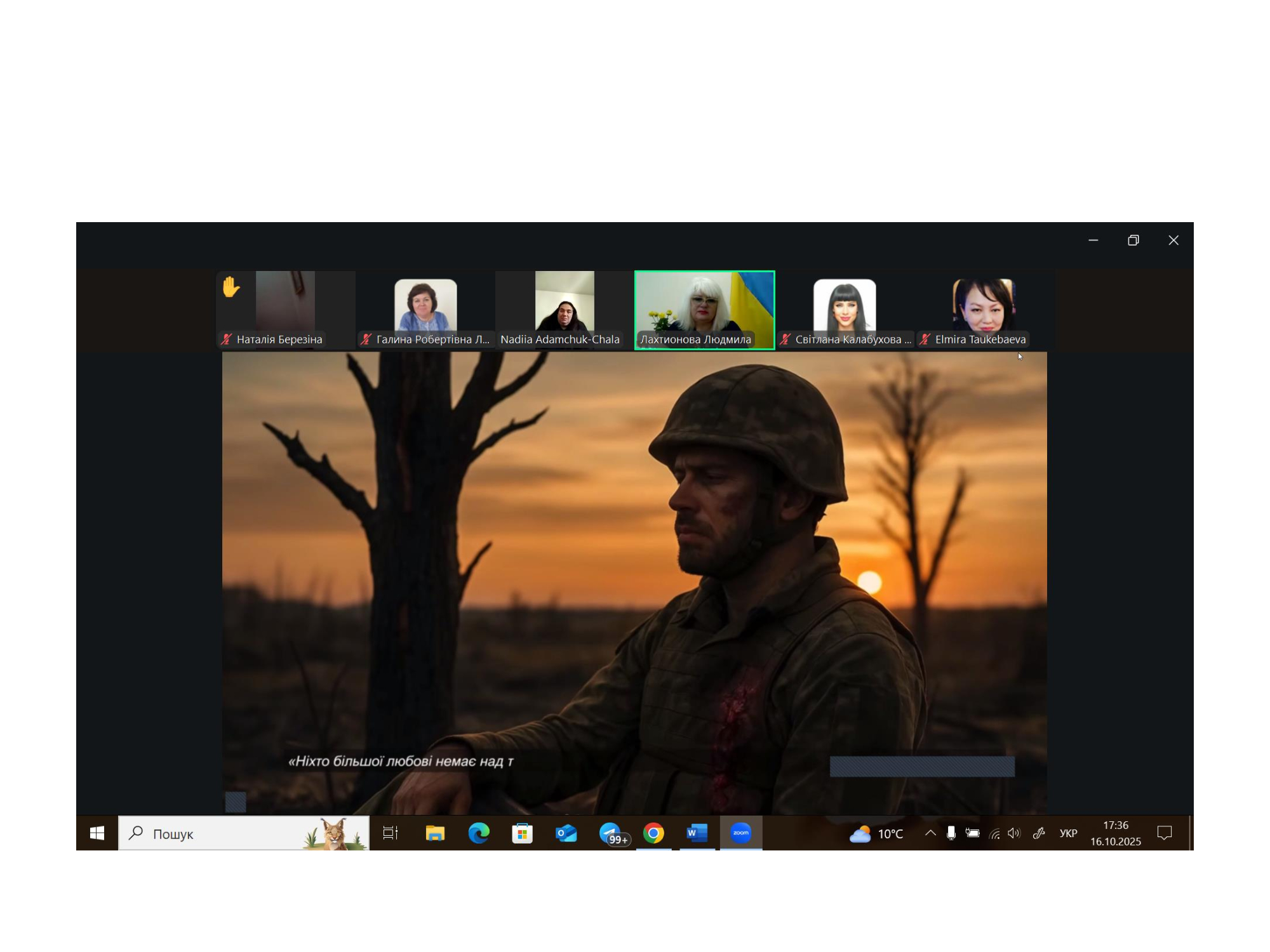The height and width of the screenshot is (952, 1270).
Task: Click the weather 10°C widget
Action: tap(876, 833)
